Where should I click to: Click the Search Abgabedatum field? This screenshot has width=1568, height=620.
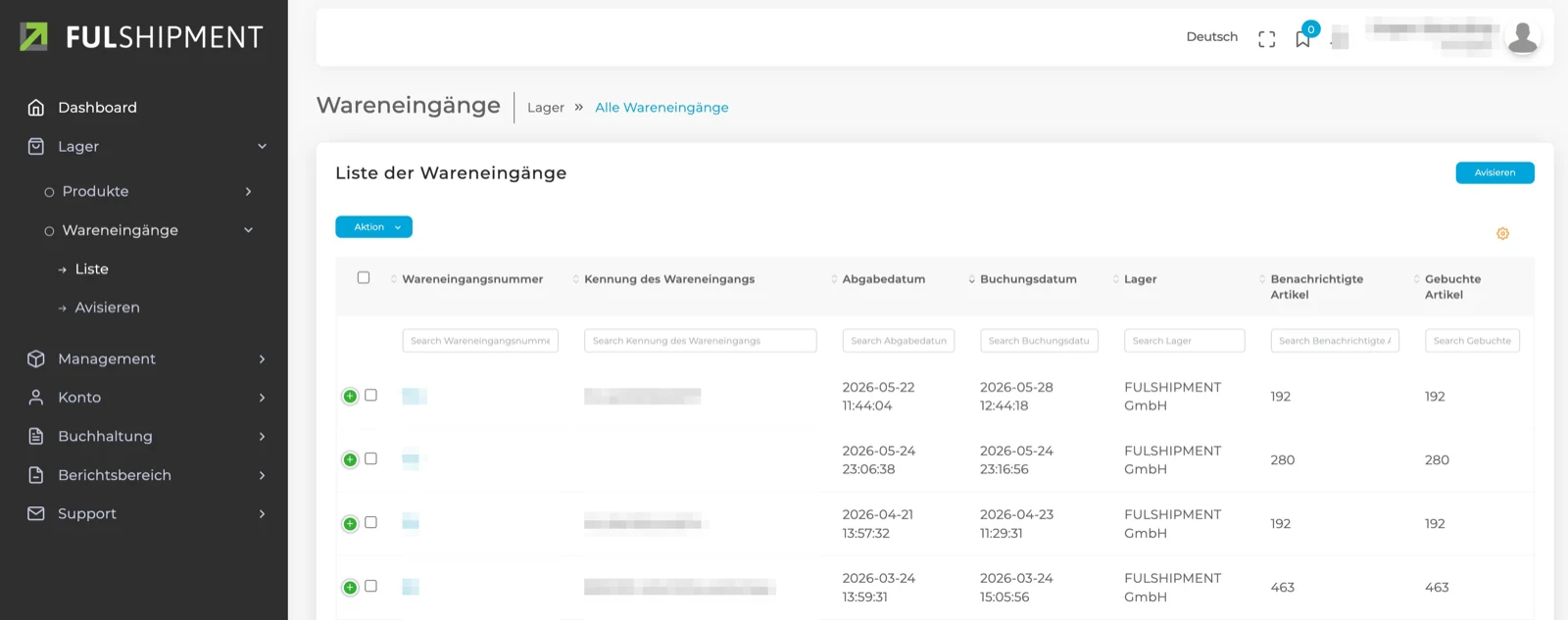(x=899, y=341)
